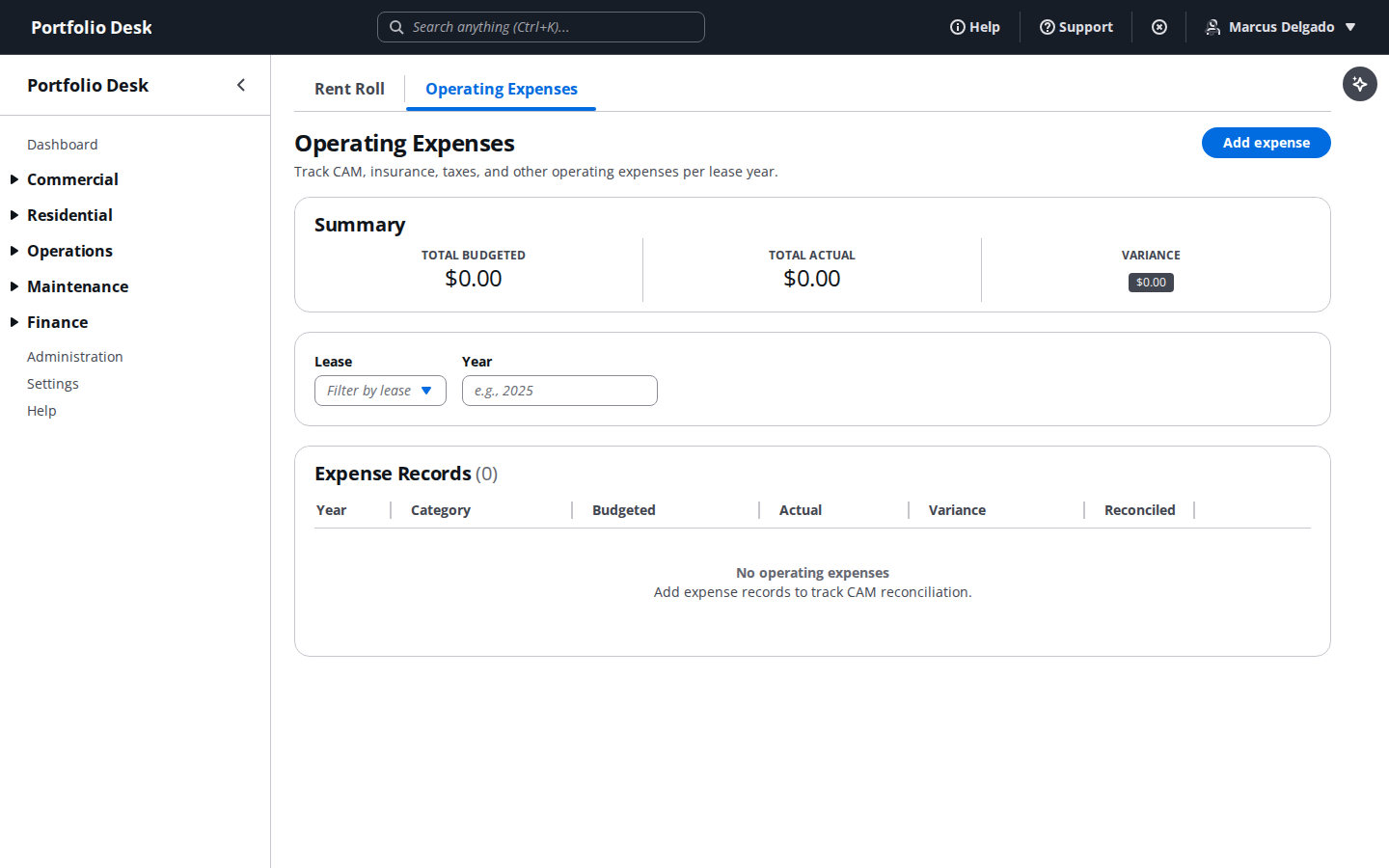Open the Filter by lease dropdown

tap(380, 391)
